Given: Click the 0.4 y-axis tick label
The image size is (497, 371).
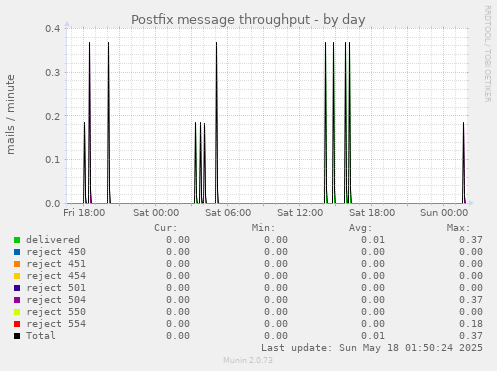Looking at the screenshot, I should [53, 28].
